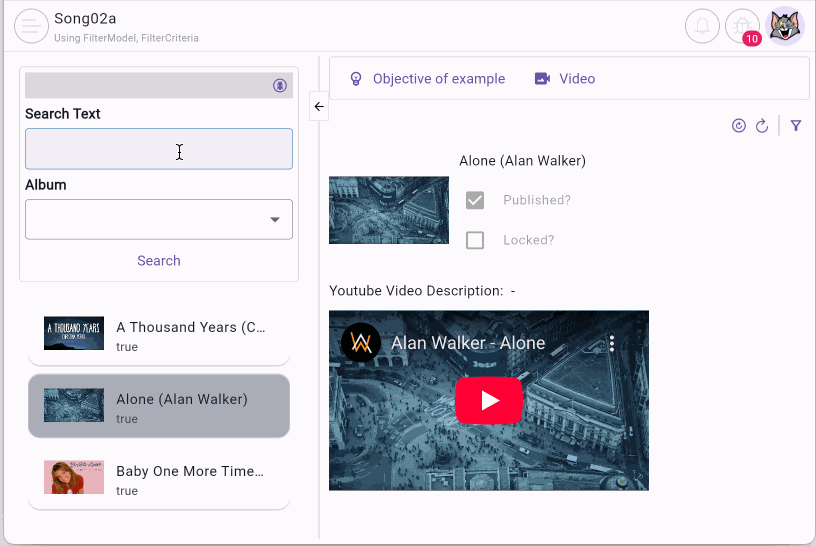Click the Search Text input field
816x546 pixels.
pyautogui.click(x=159, y=149)
